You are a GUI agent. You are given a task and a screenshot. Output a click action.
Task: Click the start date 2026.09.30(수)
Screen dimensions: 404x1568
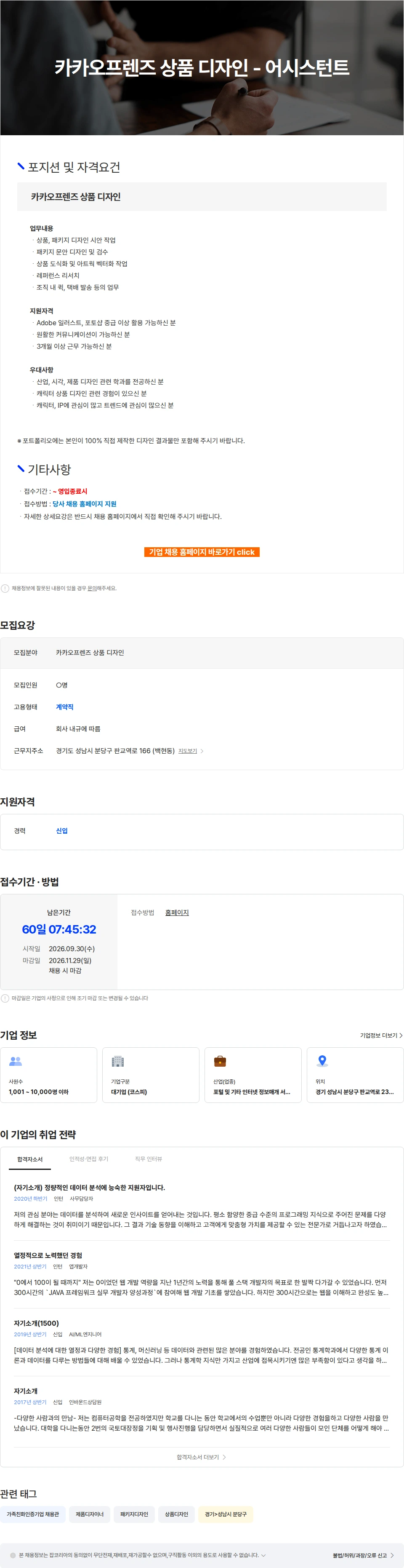[x=72, y=948]
